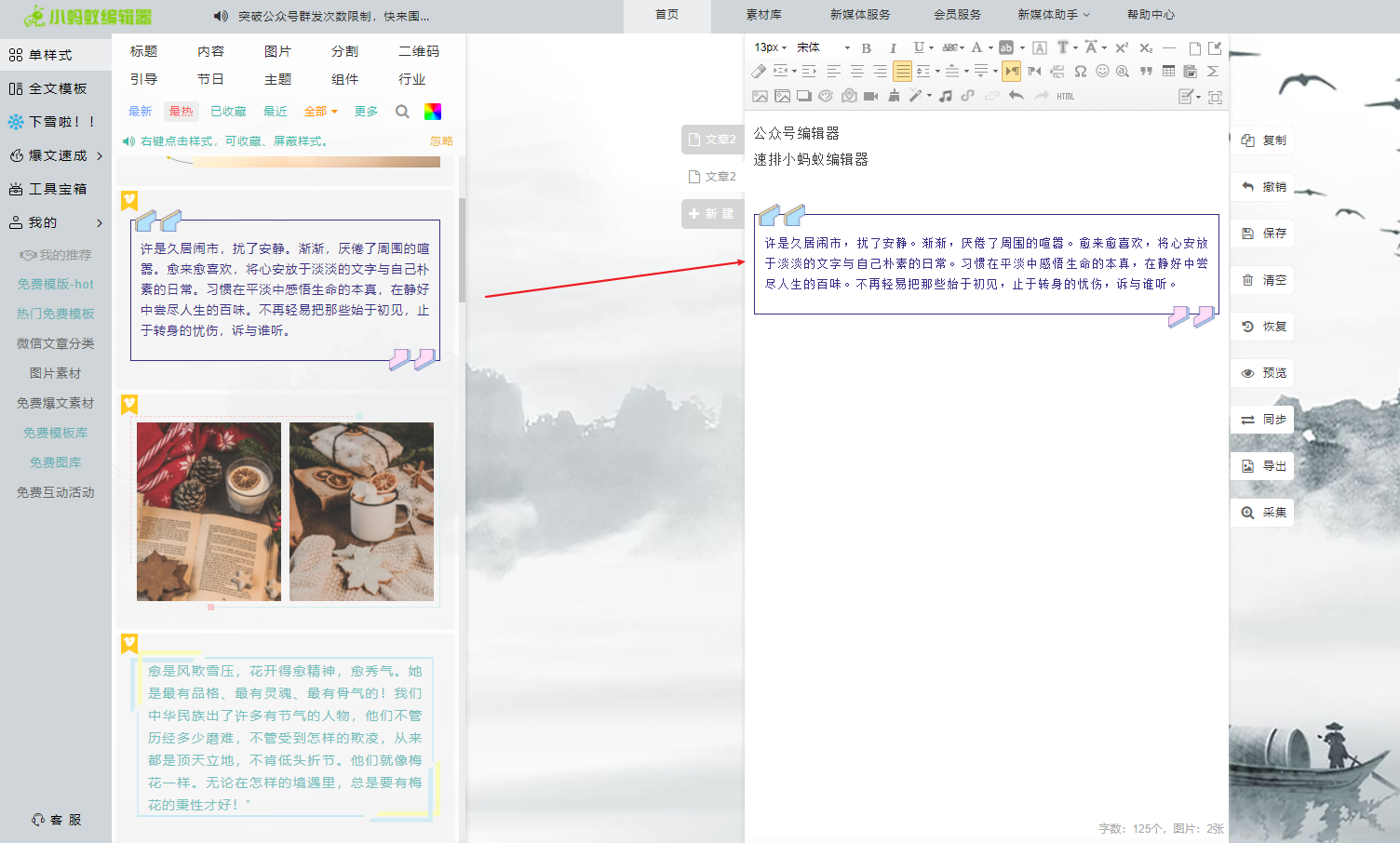This screenshot has height=843, width=1400.
Task: Enter fullscreen editor mode
Action: 1215,97
